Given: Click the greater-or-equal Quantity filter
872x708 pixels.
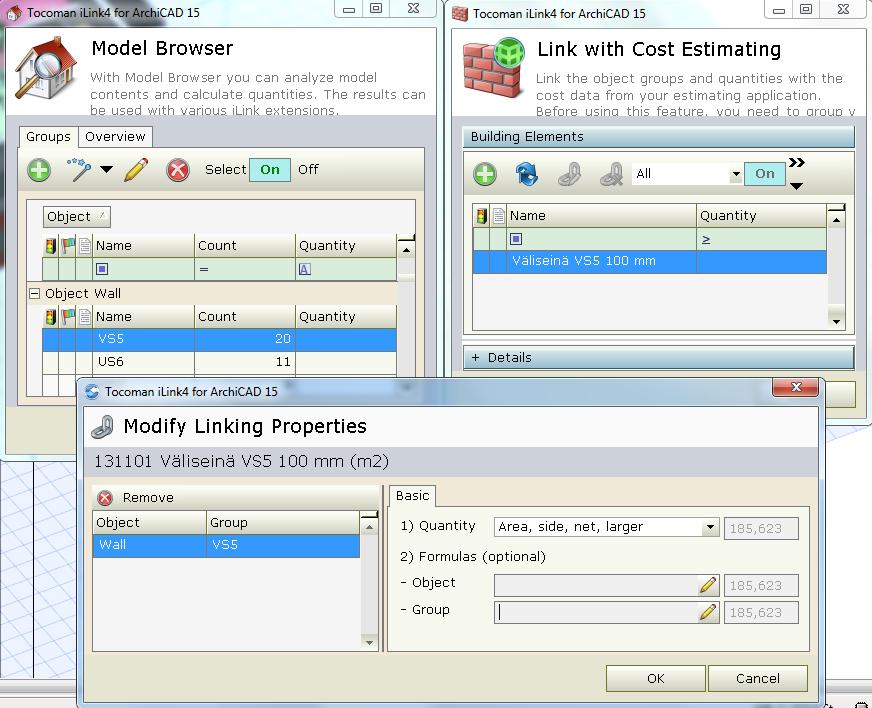Looking at the screenshot, I should coord(706,240).
